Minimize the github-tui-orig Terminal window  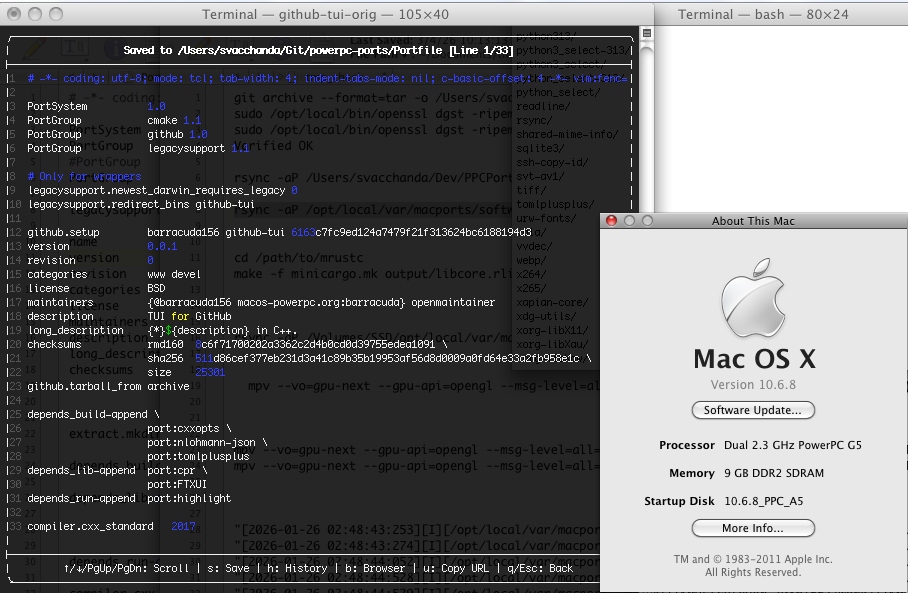pyautogui.click(x=35, y=14)
